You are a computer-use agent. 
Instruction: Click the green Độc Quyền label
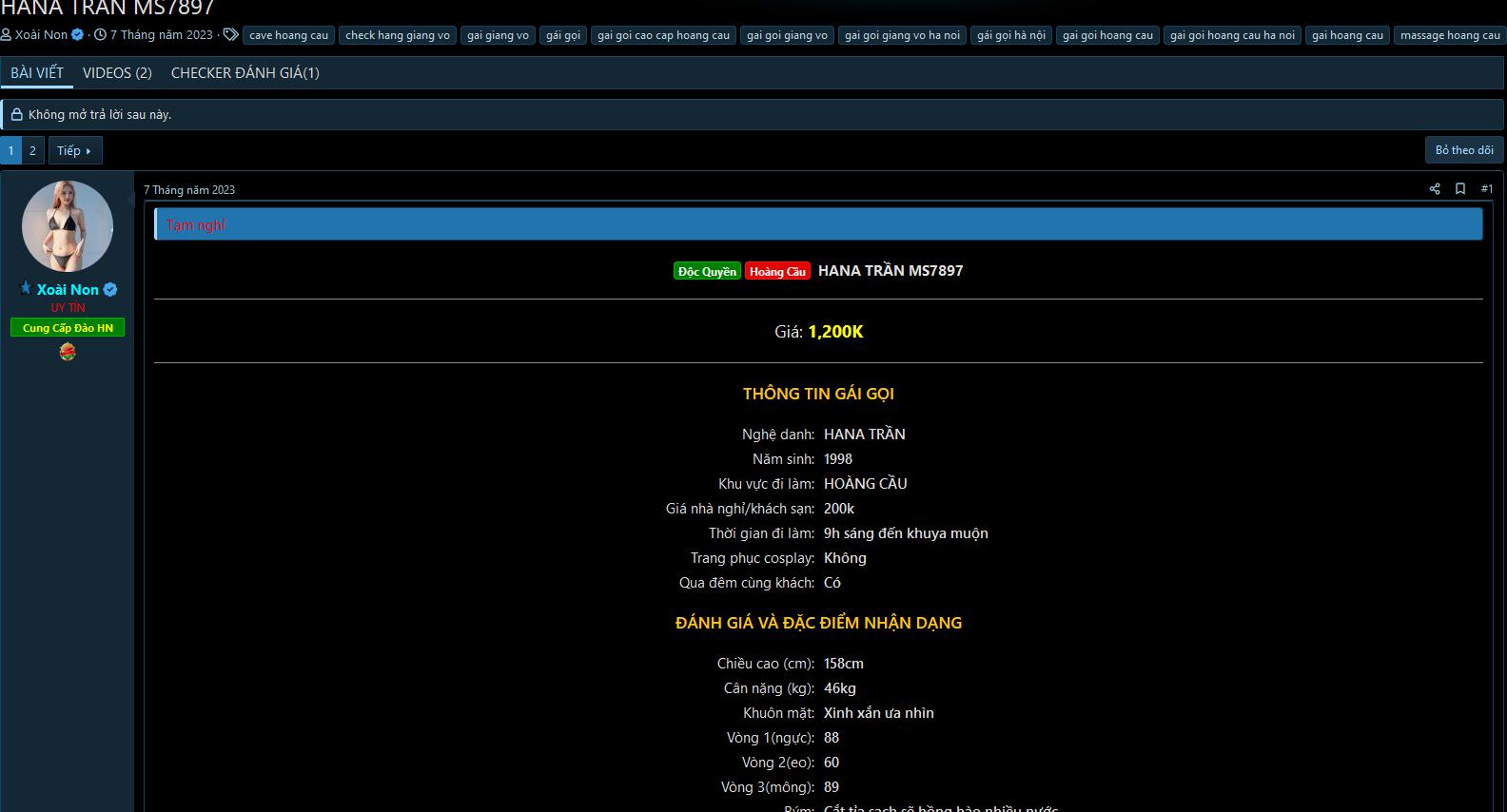tap(707, 272)
